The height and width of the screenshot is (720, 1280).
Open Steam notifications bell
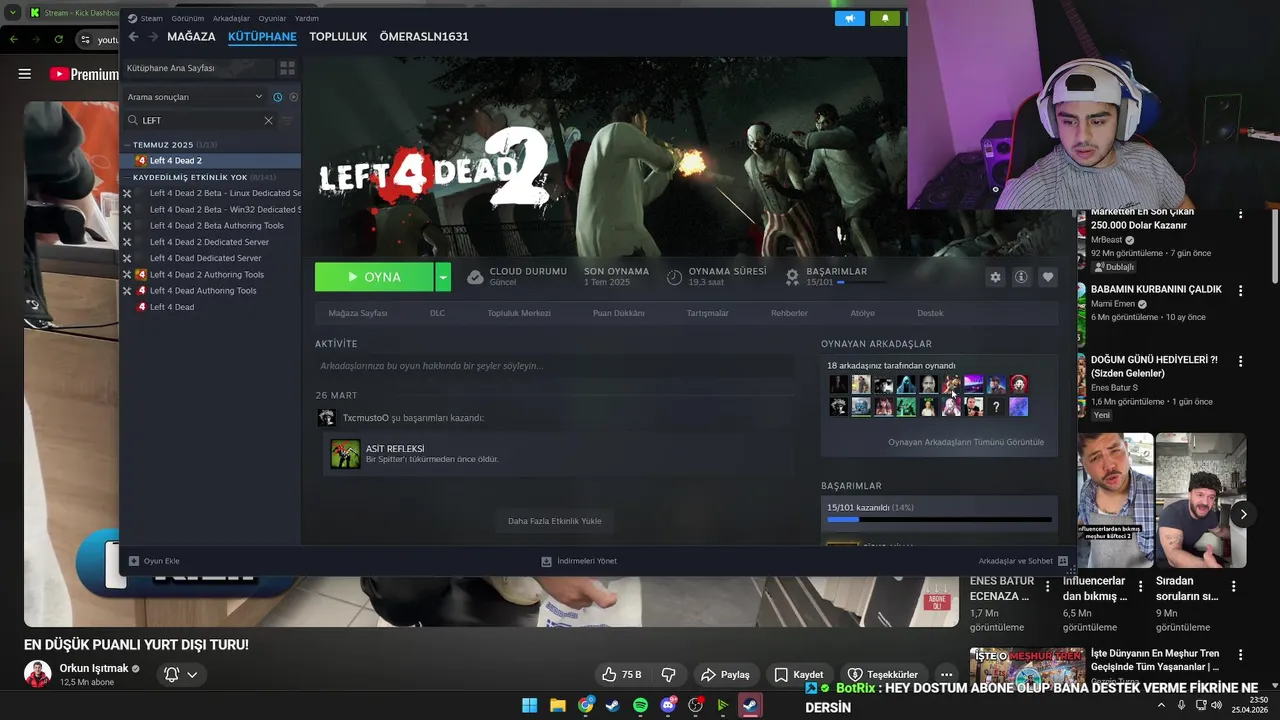tap(885, 18)
